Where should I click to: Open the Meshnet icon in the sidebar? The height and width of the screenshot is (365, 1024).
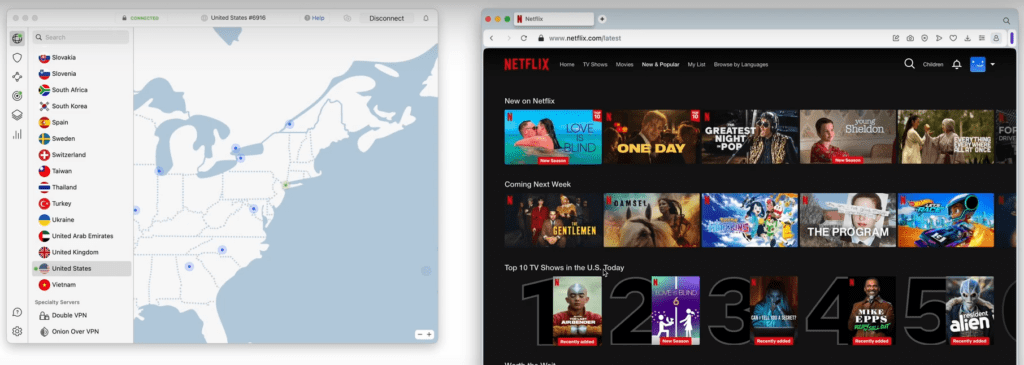click(18, 77)
